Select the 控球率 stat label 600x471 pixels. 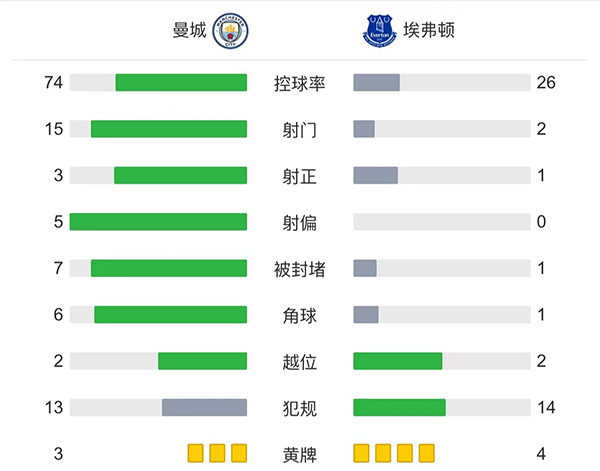[x=300, y=83]
